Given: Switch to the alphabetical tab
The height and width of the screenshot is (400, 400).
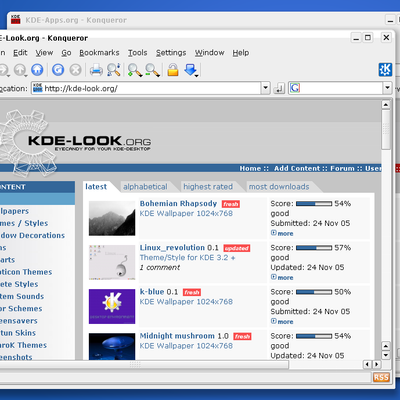Looking at the screenshot, I should [145, 187].
